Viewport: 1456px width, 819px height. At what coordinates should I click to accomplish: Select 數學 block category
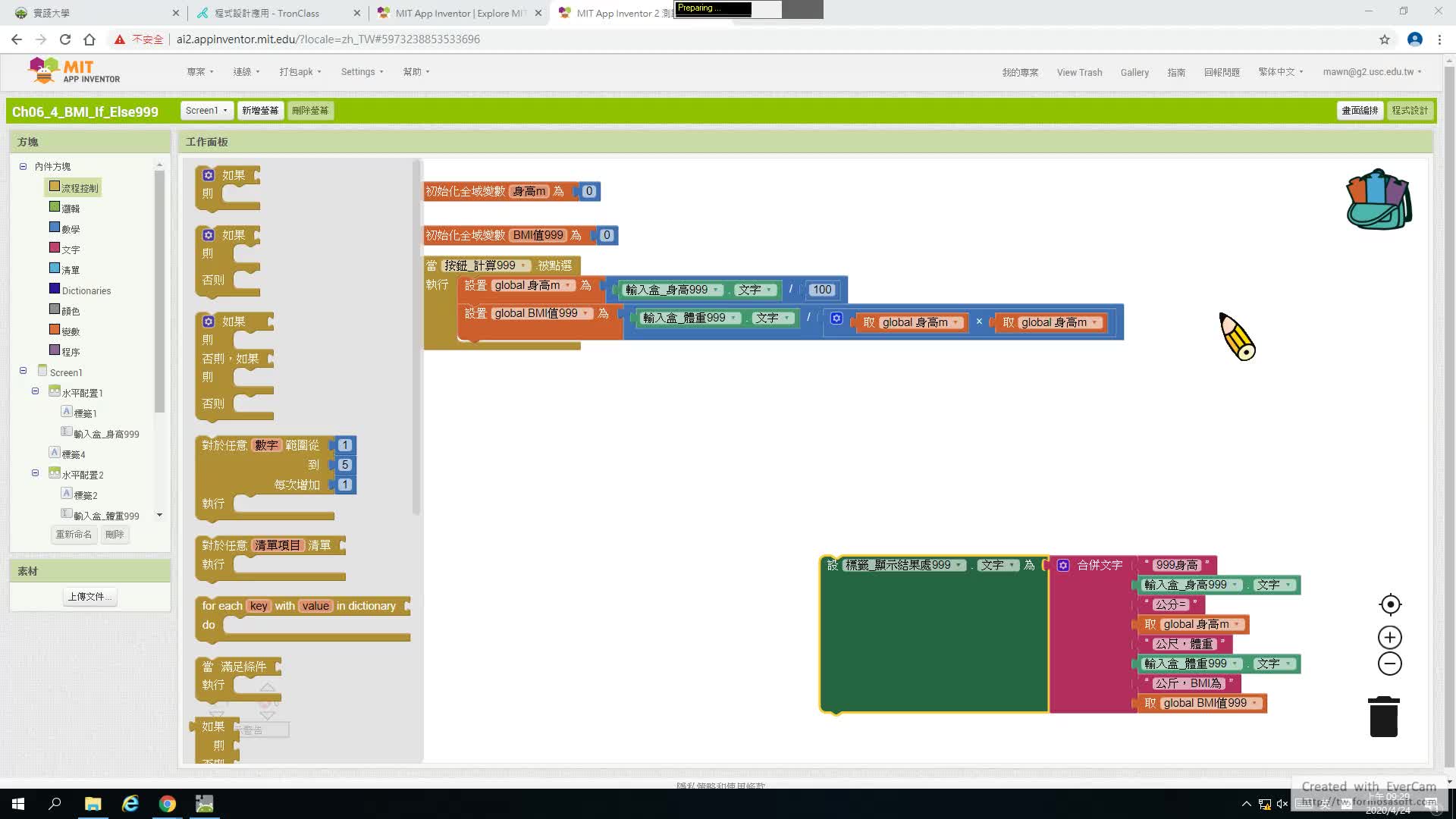tap(64, 228)
